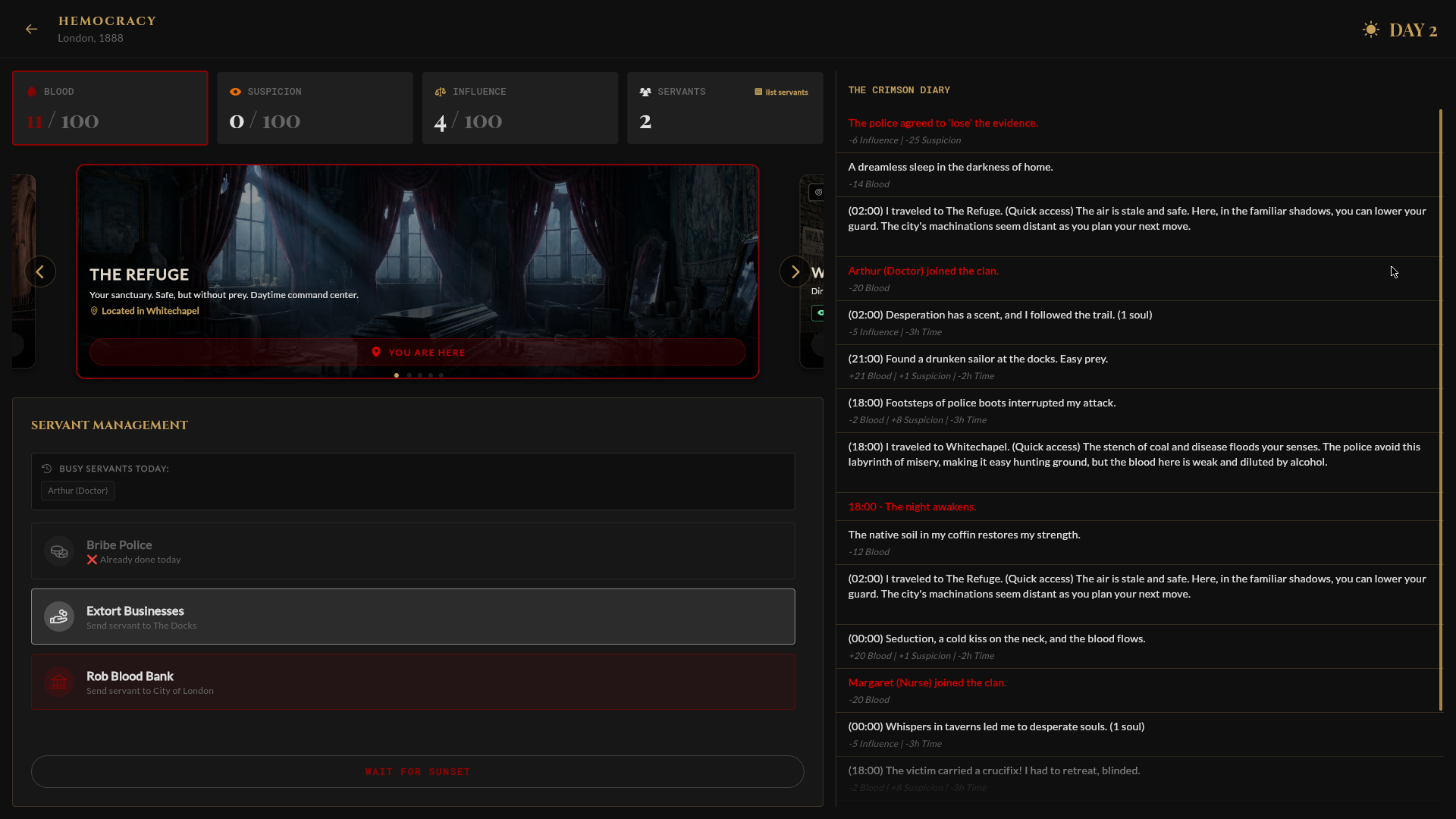The width and height of the screenshot is (1456, 819).
Task: Click the Rob Blood Bank building icon
Action: point(59,682)
